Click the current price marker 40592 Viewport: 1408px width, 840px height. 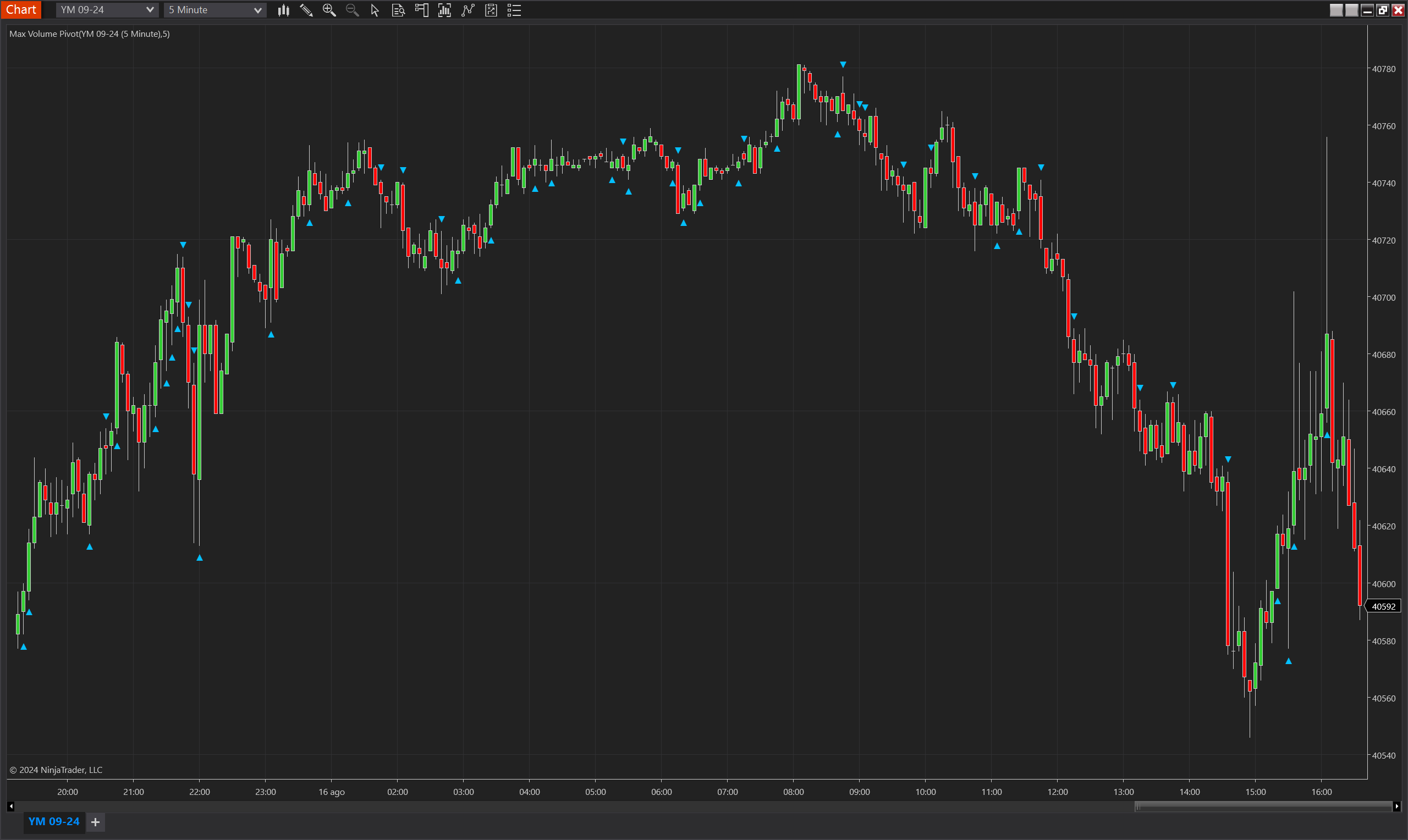[x=1384, y=606]
